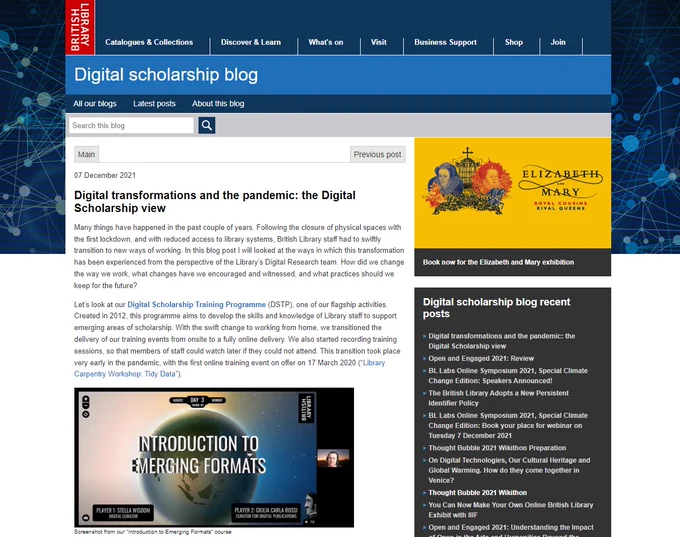Screen dimensions: 680x537
Task: Open Library Carpentry Workshop: Tidy Data link
Action: pos(229,368)
